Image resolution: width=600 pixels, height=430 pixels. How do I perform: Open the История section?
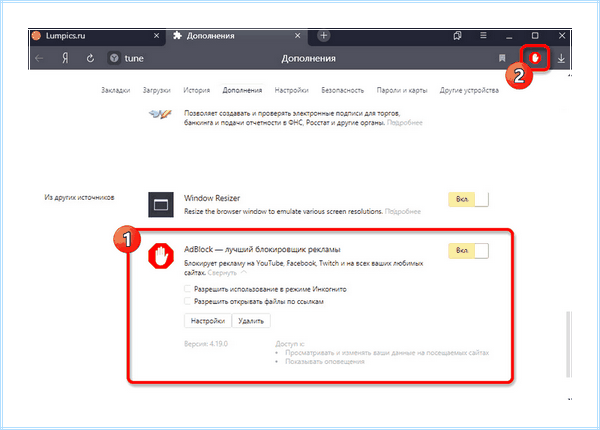tap(196, 90)
